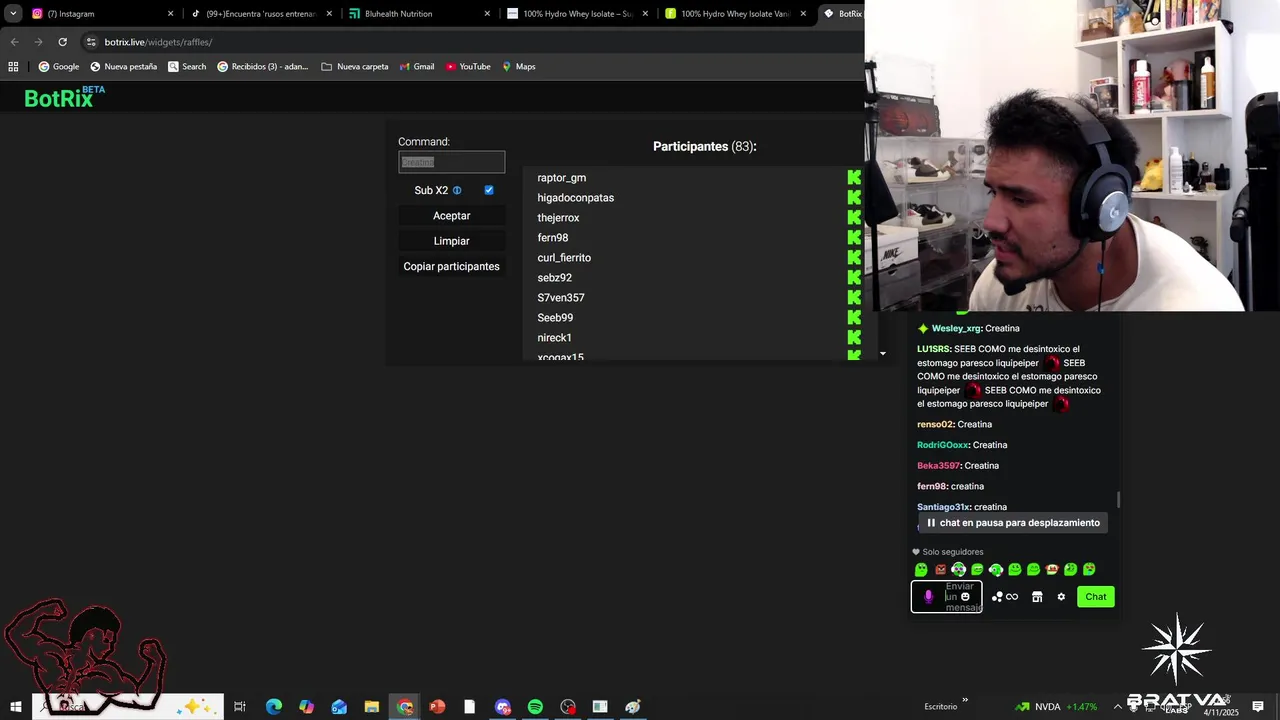
Task: Click the participants list down scroll arrow
Action: click(x=882, y=353)
